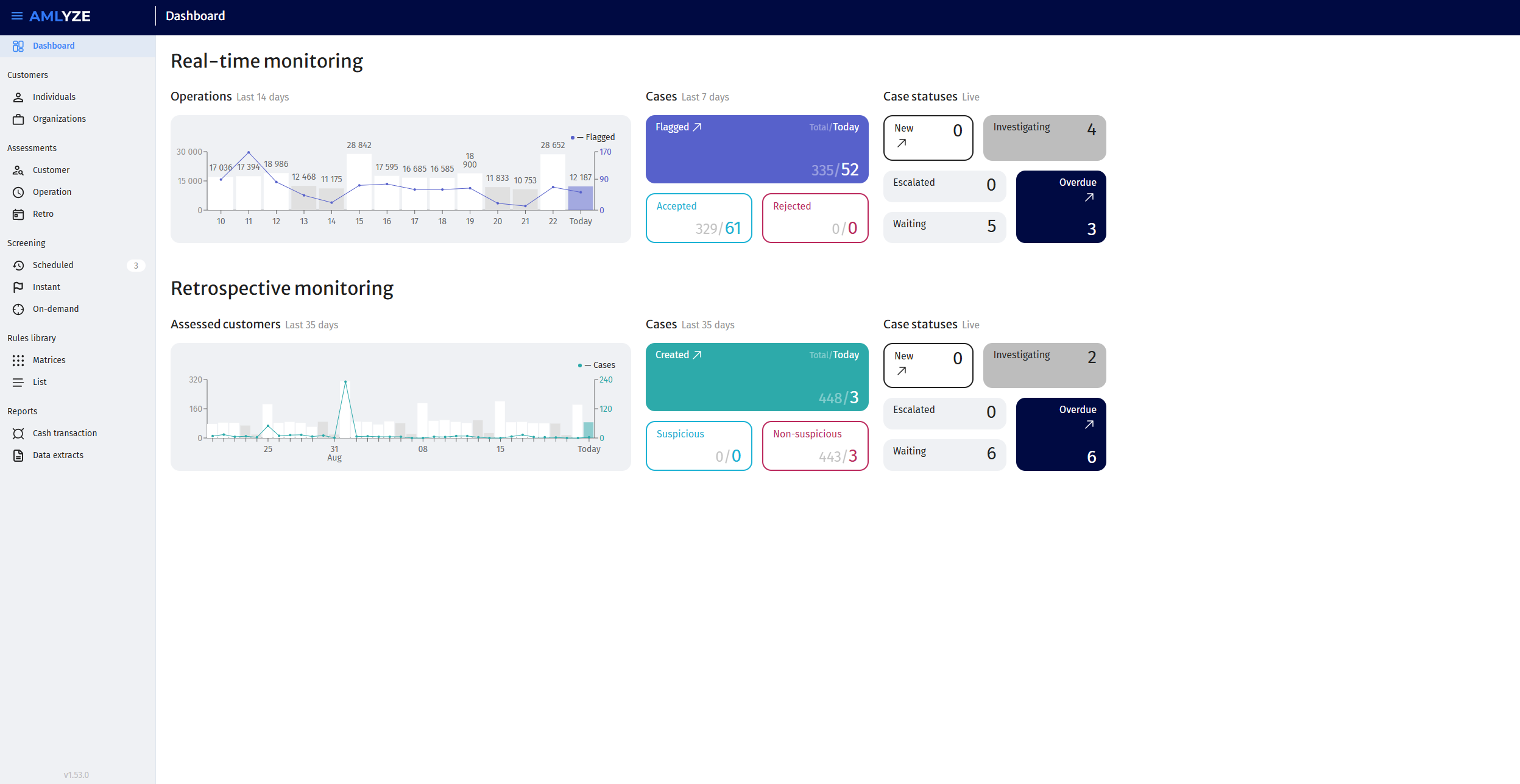Click the Cash transaction icon
Viewport: 1520px width, 784px height.
[x=18, y=434]
